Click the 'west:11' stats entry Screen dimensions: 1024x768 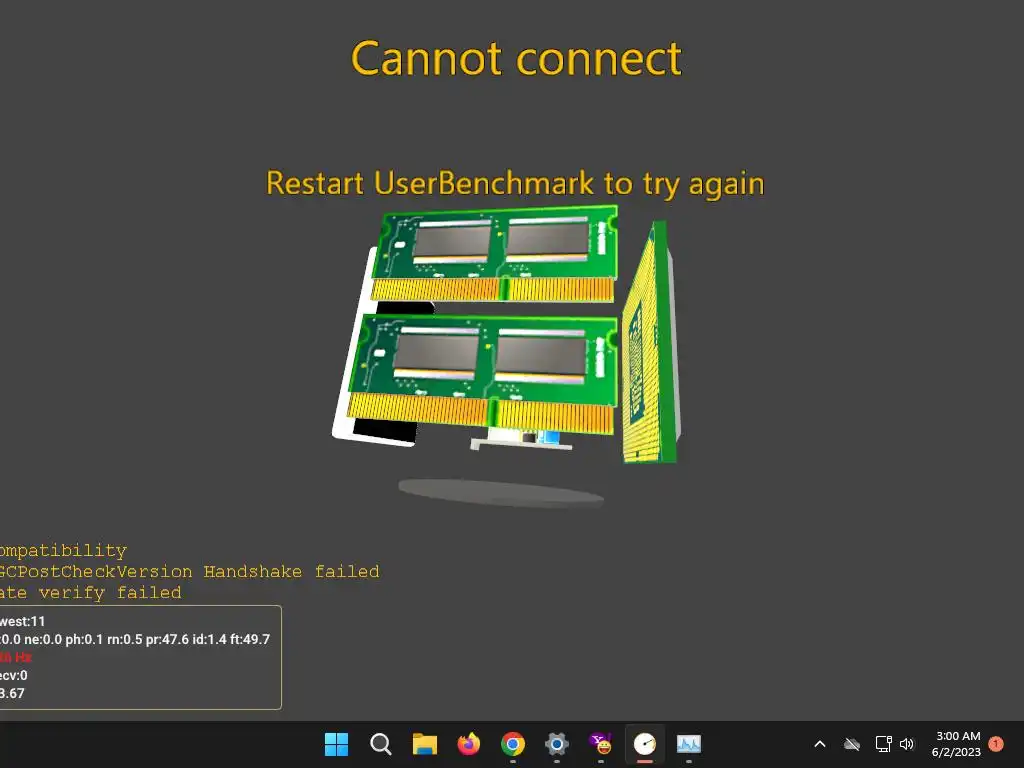(x=22, y=621)
